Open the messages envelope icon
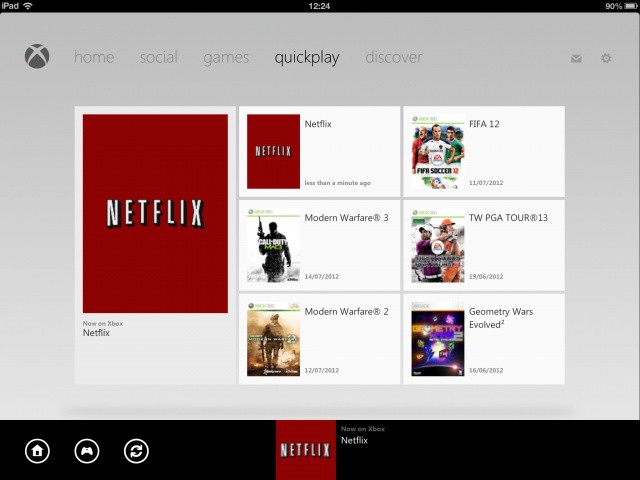640x480 pixels. [576, 59]
